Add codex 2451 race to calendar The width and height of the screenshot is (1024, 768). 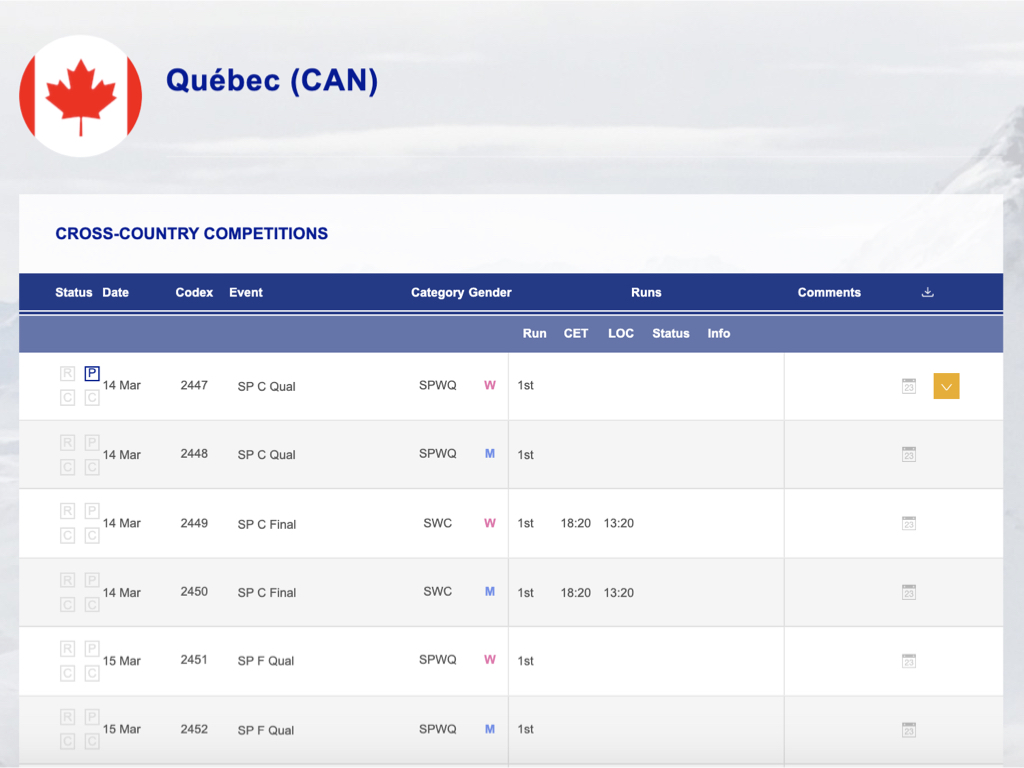908,661
